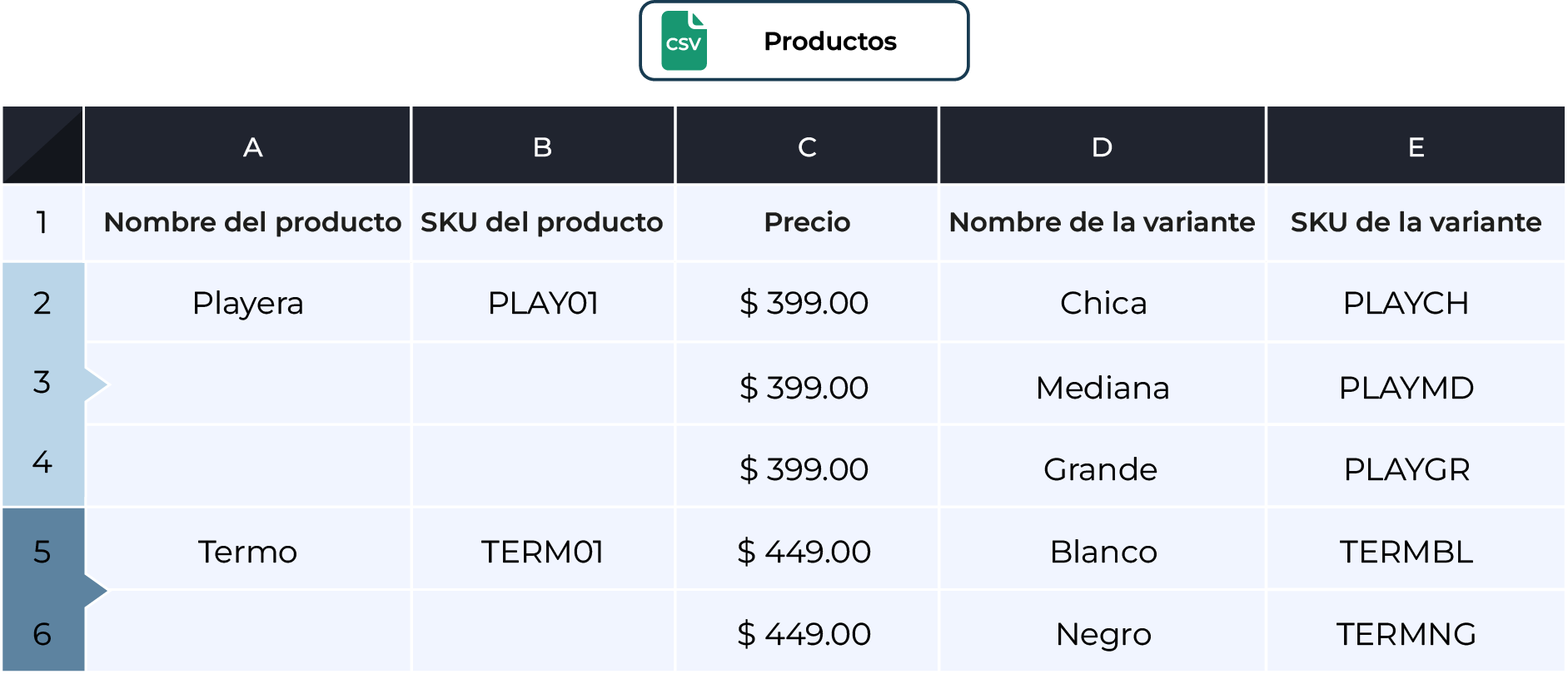
Task: Click the Nombre de la variante header cell
Action: [1103, 222]
